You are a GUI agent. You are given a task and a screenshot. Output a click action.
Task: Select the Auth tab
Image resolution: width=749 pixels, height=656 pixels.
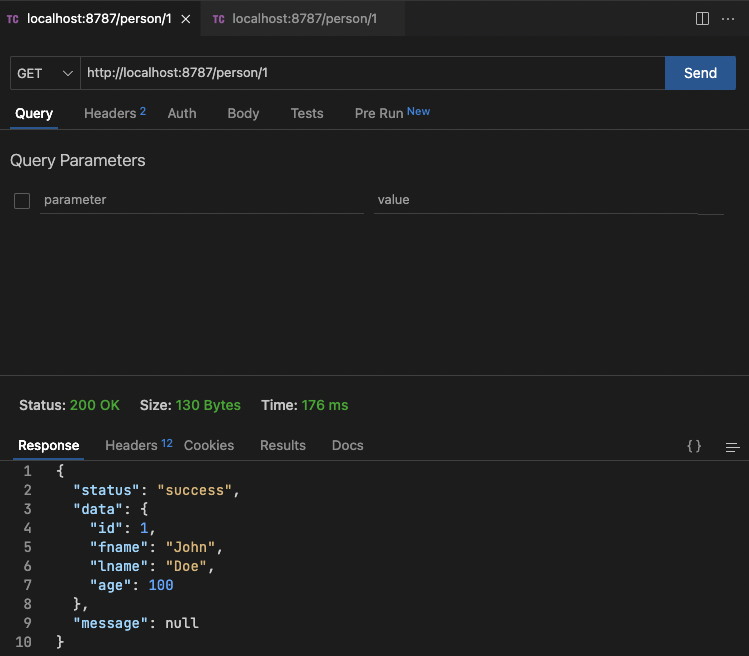[x=182, y=114]
